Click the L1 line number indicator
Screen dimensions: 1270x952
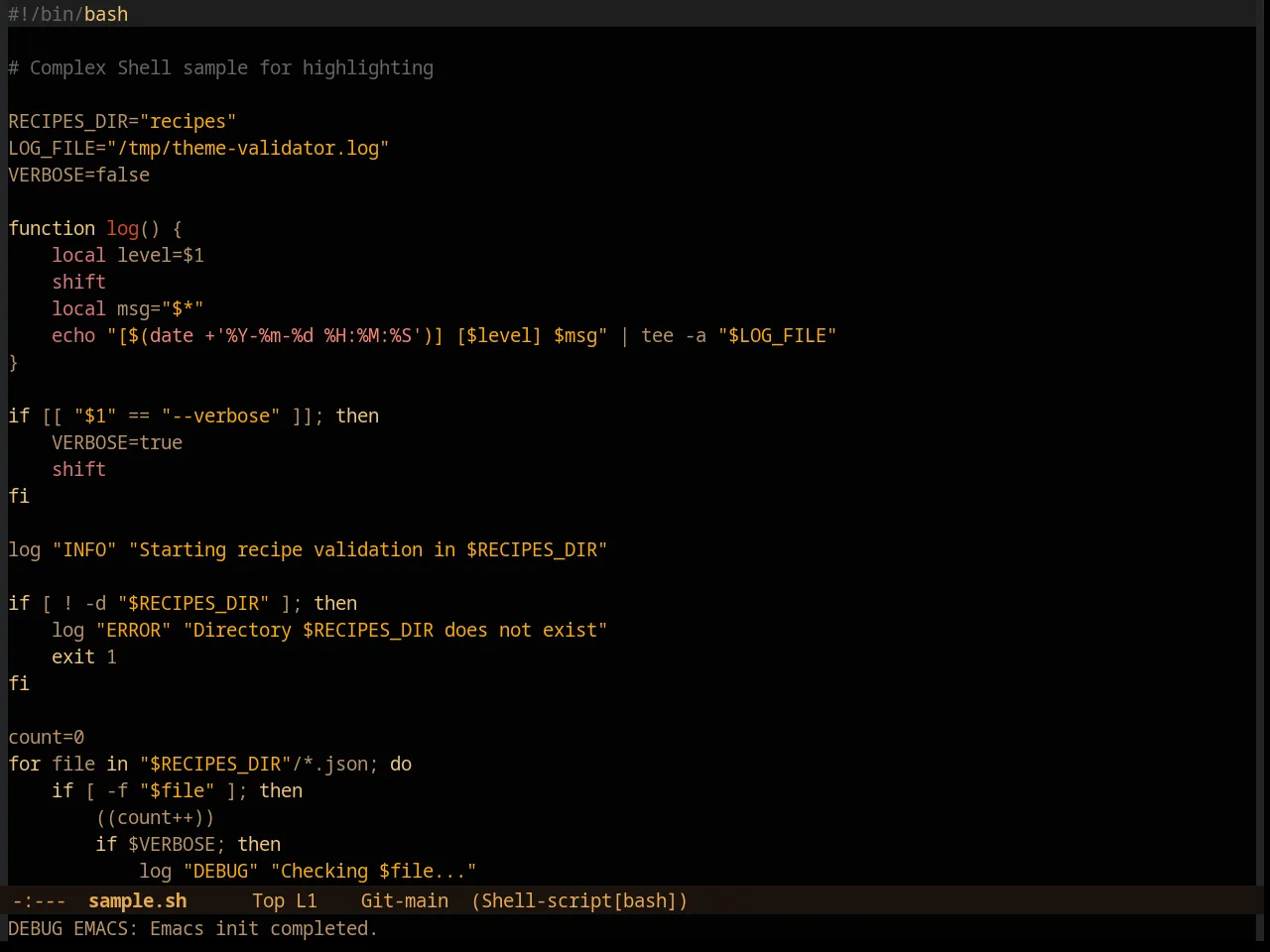click(x=307, y=900)
